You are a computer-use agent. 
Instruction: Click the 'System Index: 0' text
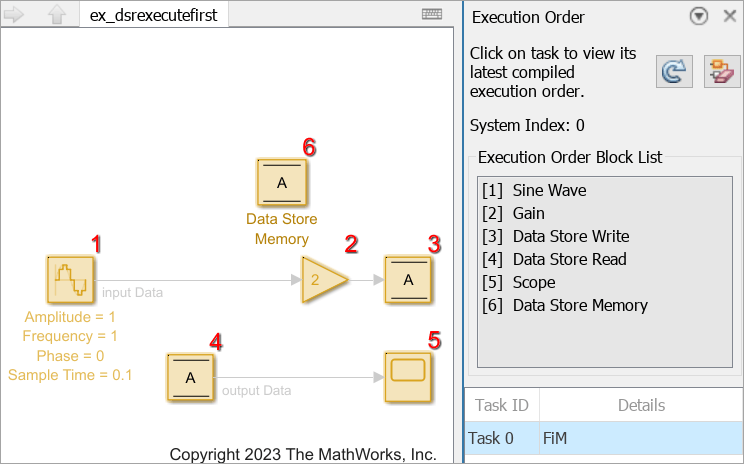pos(527,125)
